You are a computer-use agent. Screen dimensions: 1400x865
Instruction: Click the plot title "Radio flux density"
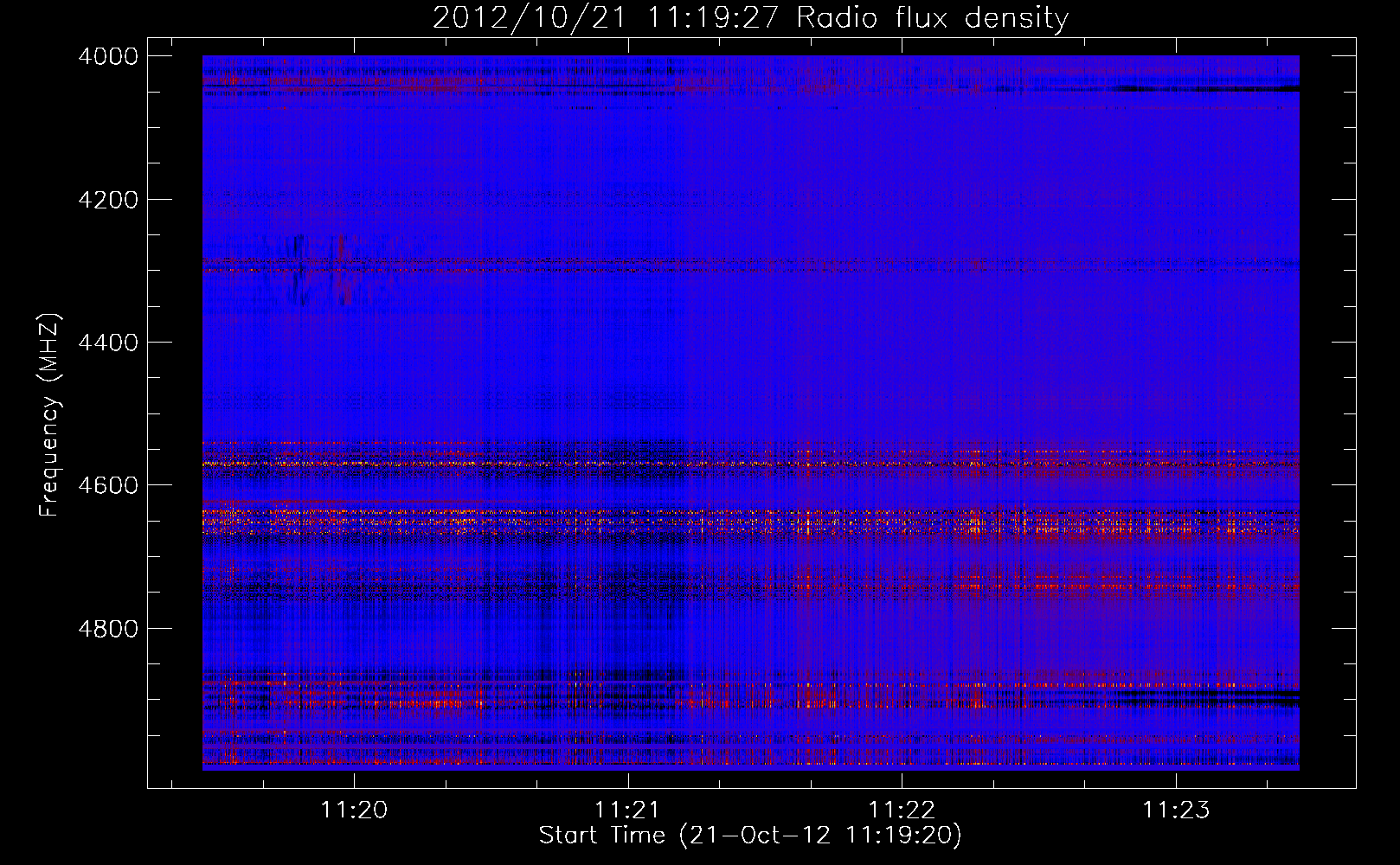(x=933, y=18)
